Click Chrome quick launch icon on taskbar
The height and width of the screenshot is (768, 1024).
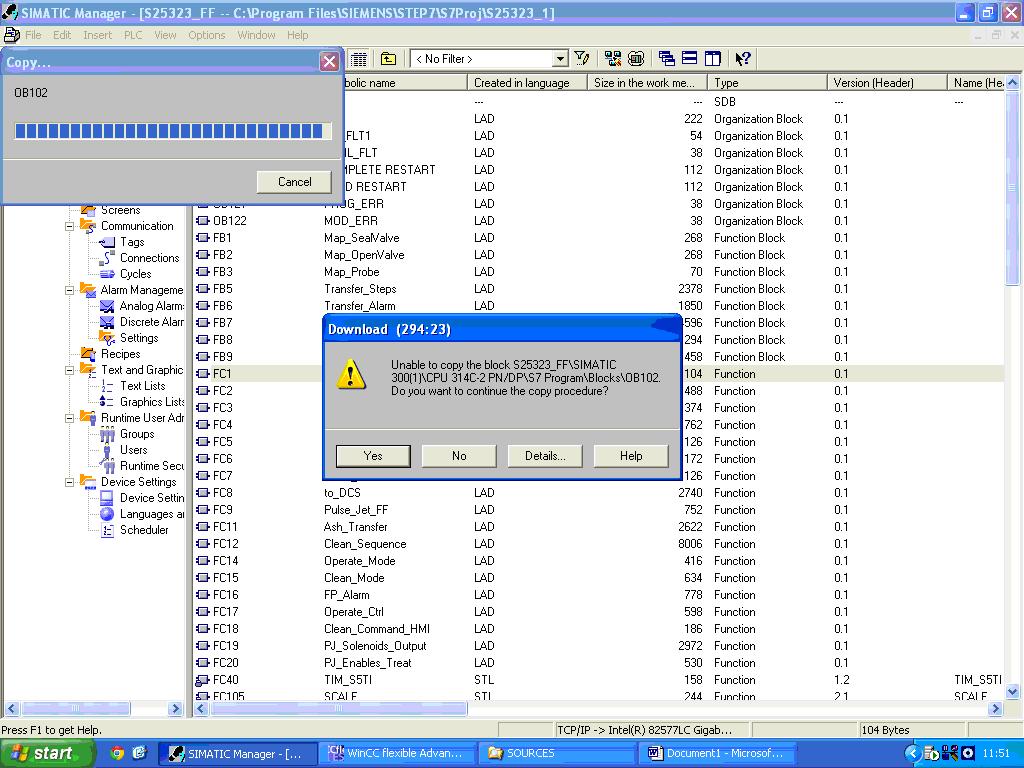click(117, 753)
